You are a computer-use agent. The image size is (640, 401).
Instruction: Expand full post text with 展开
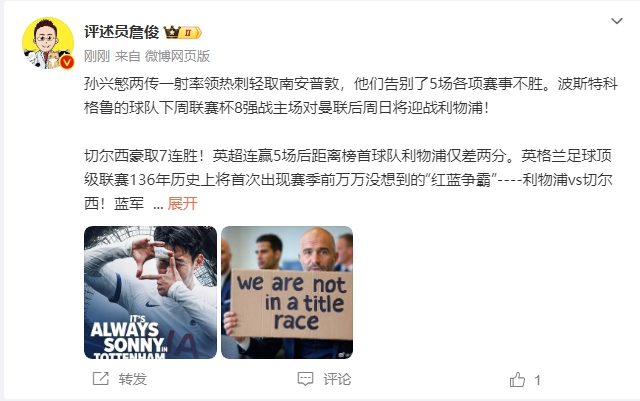tap(182, 203)
